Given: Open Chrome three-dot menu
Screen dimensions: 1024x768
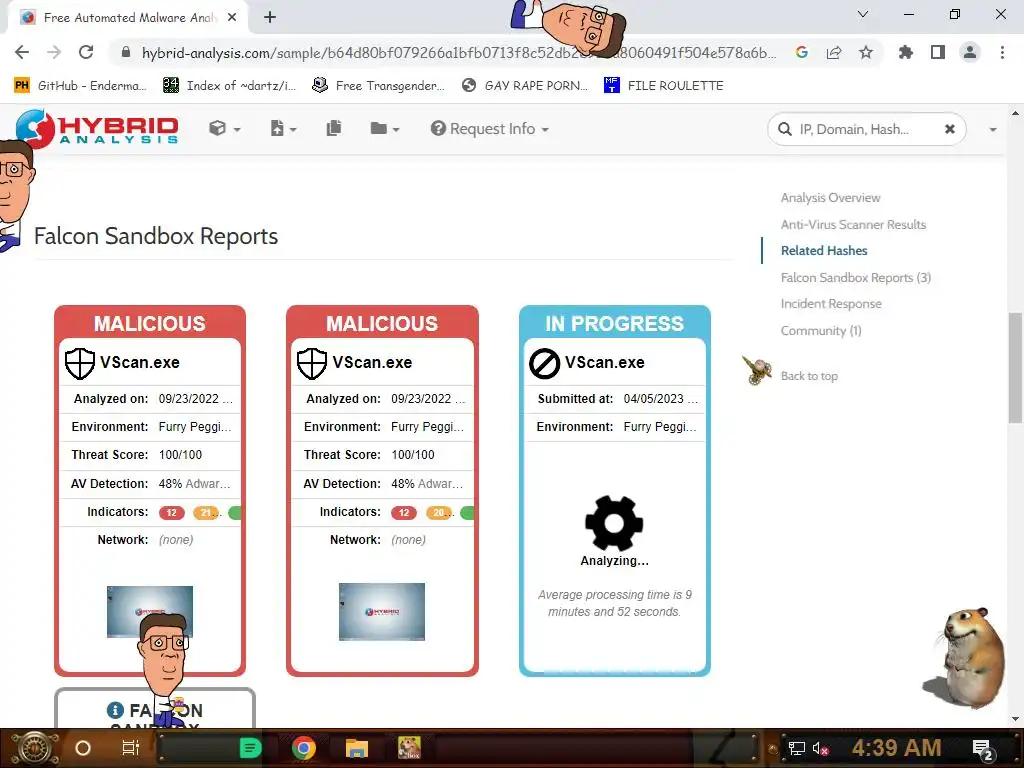Looking at the screenshot, I should (1002, 52).
